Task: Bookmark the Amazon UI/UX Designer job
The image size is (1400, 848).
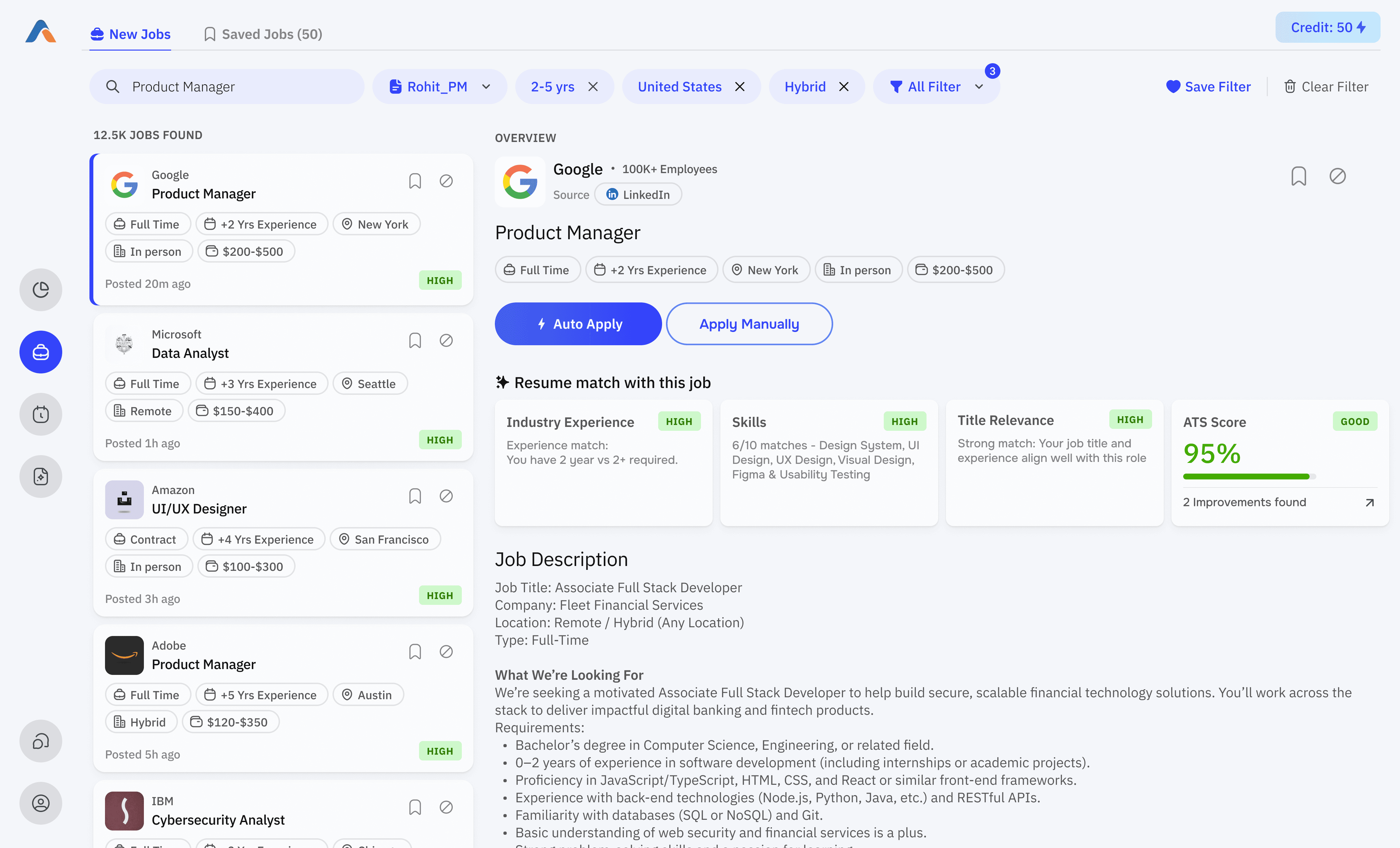Action: coord(415,496)
